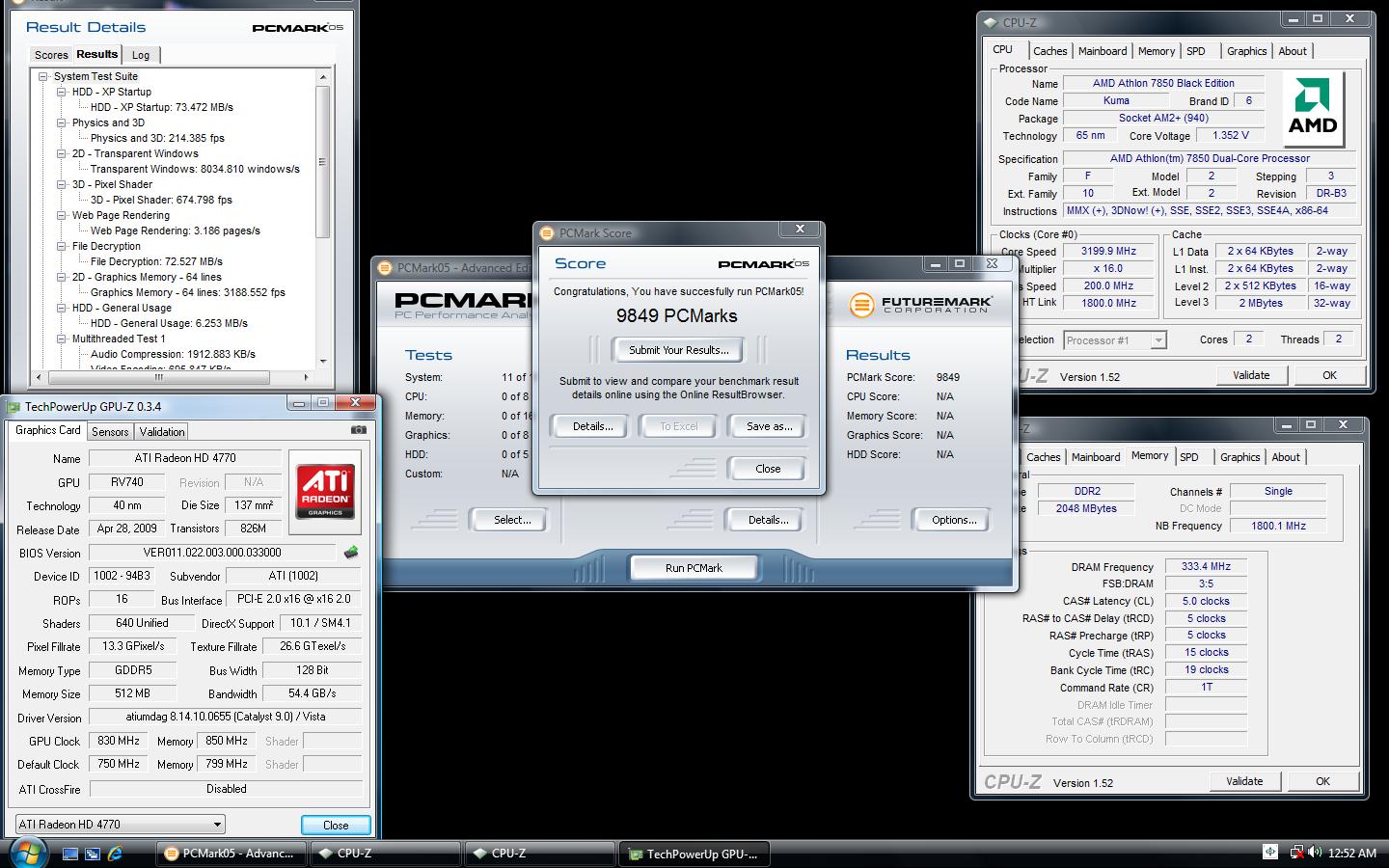The image size is (1389, 868).
Task: Open the Validation tab in GPU-Z
Action: tap(161, 432)
